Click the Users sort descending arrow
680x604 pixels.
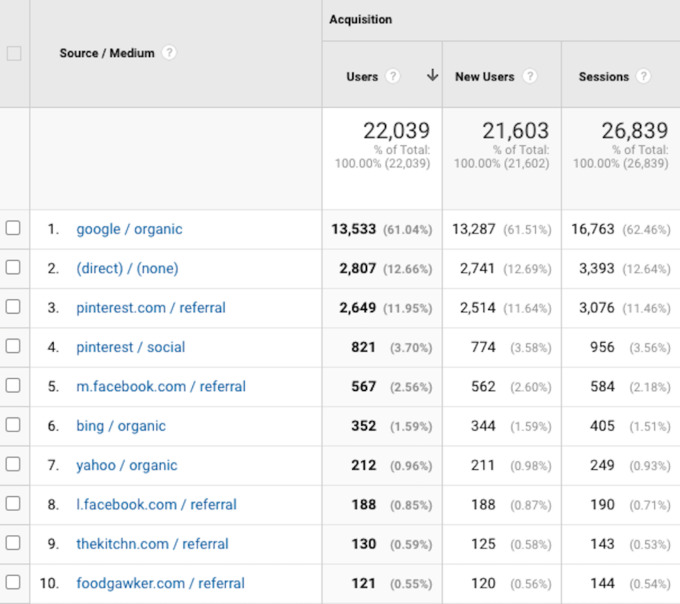coord(432,75)
